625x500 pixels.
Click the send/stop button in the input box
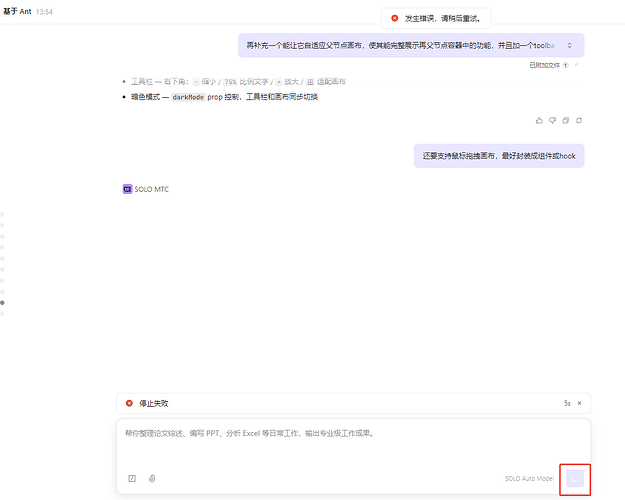point(575,478)
